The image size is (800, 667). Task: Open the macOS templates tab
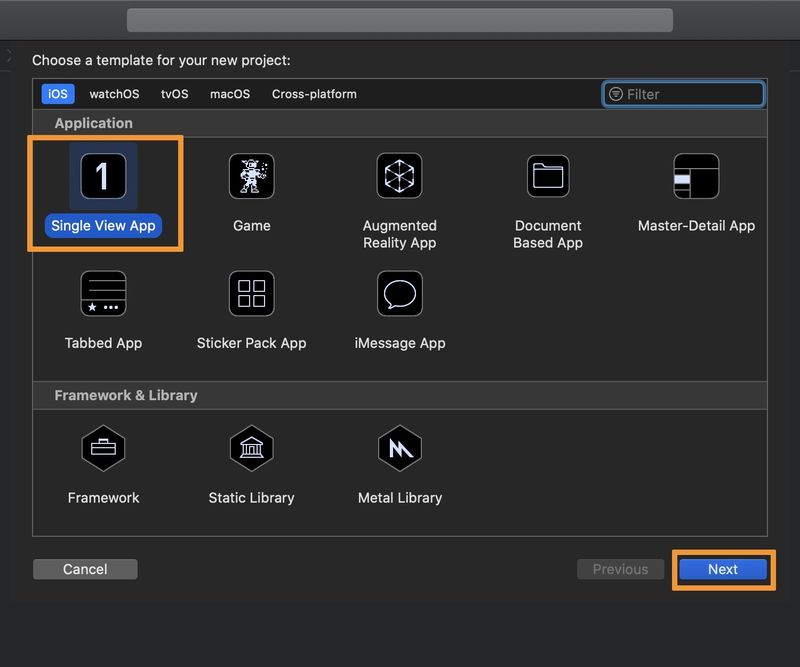(x=230, y=94)
